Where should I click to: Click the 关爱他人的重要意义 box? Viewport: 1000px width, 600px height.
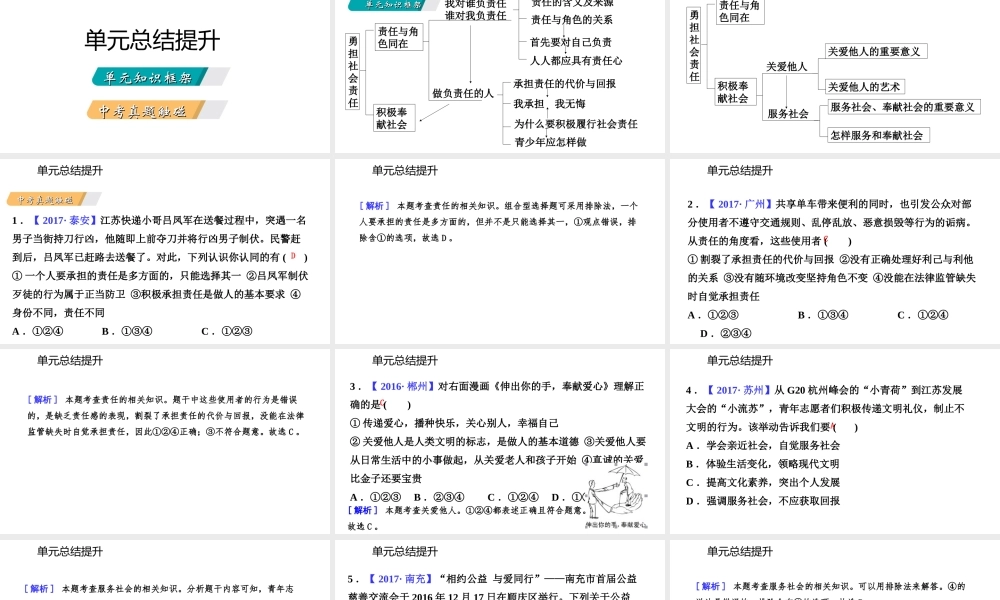(x=876, y=51)
